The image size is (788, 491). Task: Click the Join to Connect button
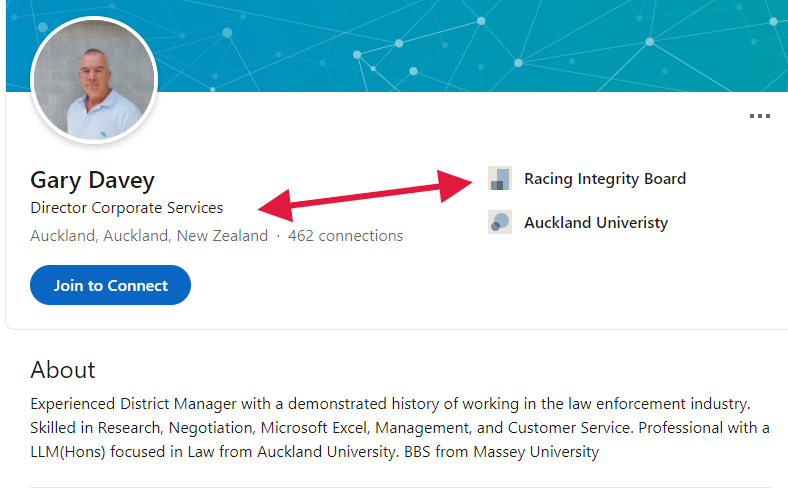coord(111,285)
